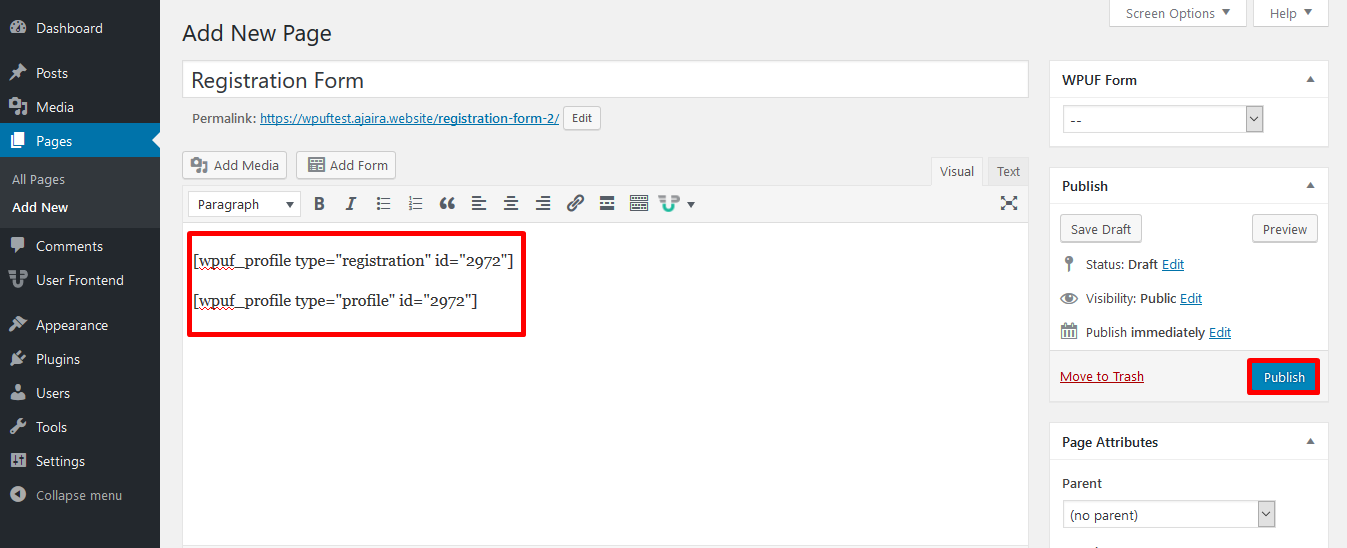The height and width of the screenshot is (548, 1347).
Task: Click the registration shortcode line in editor
Action: pos(353,261)
